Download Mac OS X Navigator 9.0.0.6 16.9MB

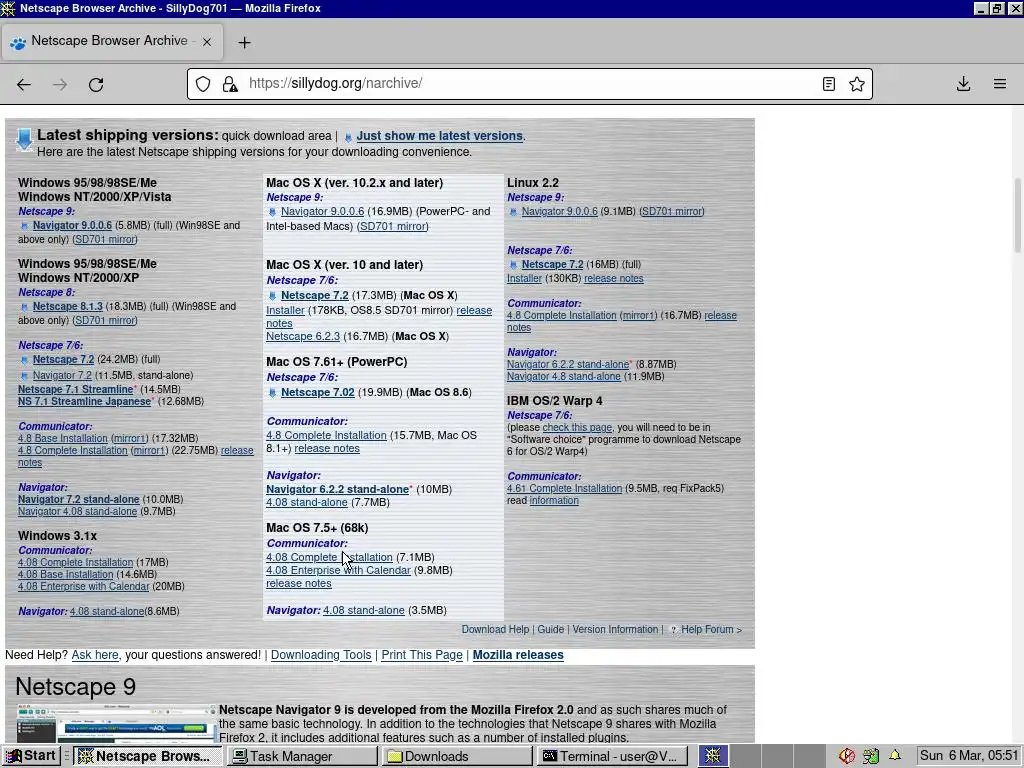point(323,212)
